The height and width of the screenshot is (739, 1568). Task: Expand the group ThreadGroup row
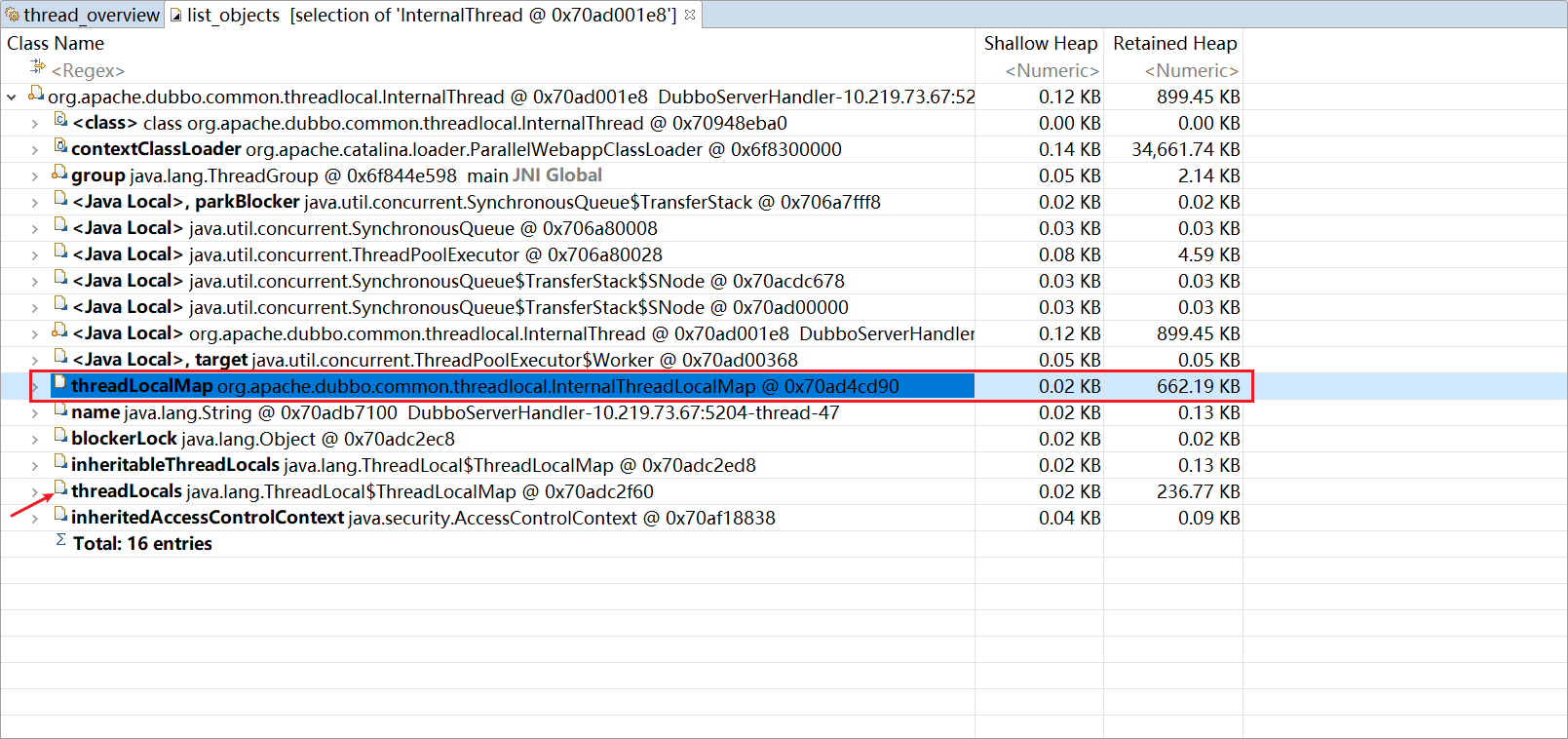[x=35, y=175]
